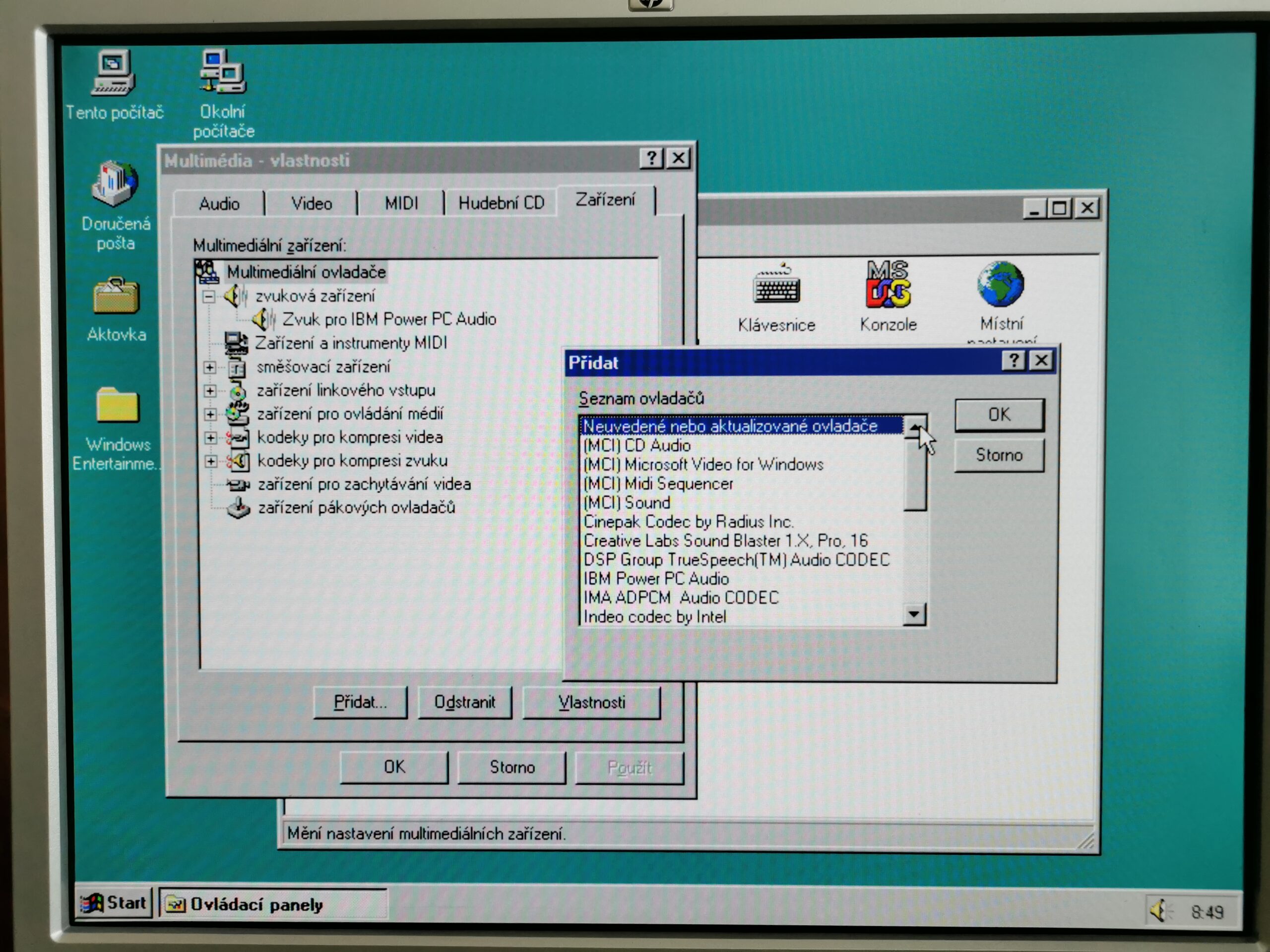Switch to the Hudební CD tab

pos(501,203)
